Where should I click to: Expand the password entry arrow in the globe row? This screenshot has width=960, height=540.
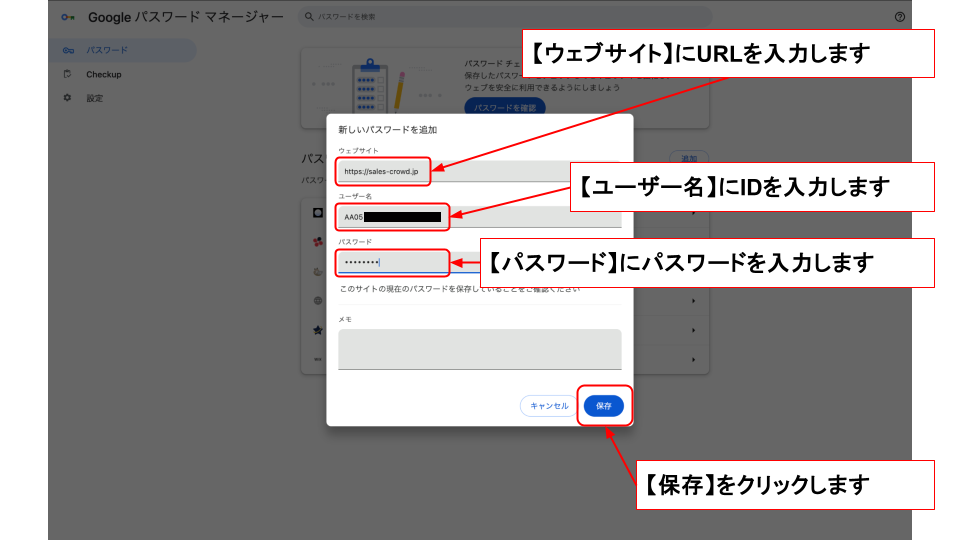tap(694, 300)
